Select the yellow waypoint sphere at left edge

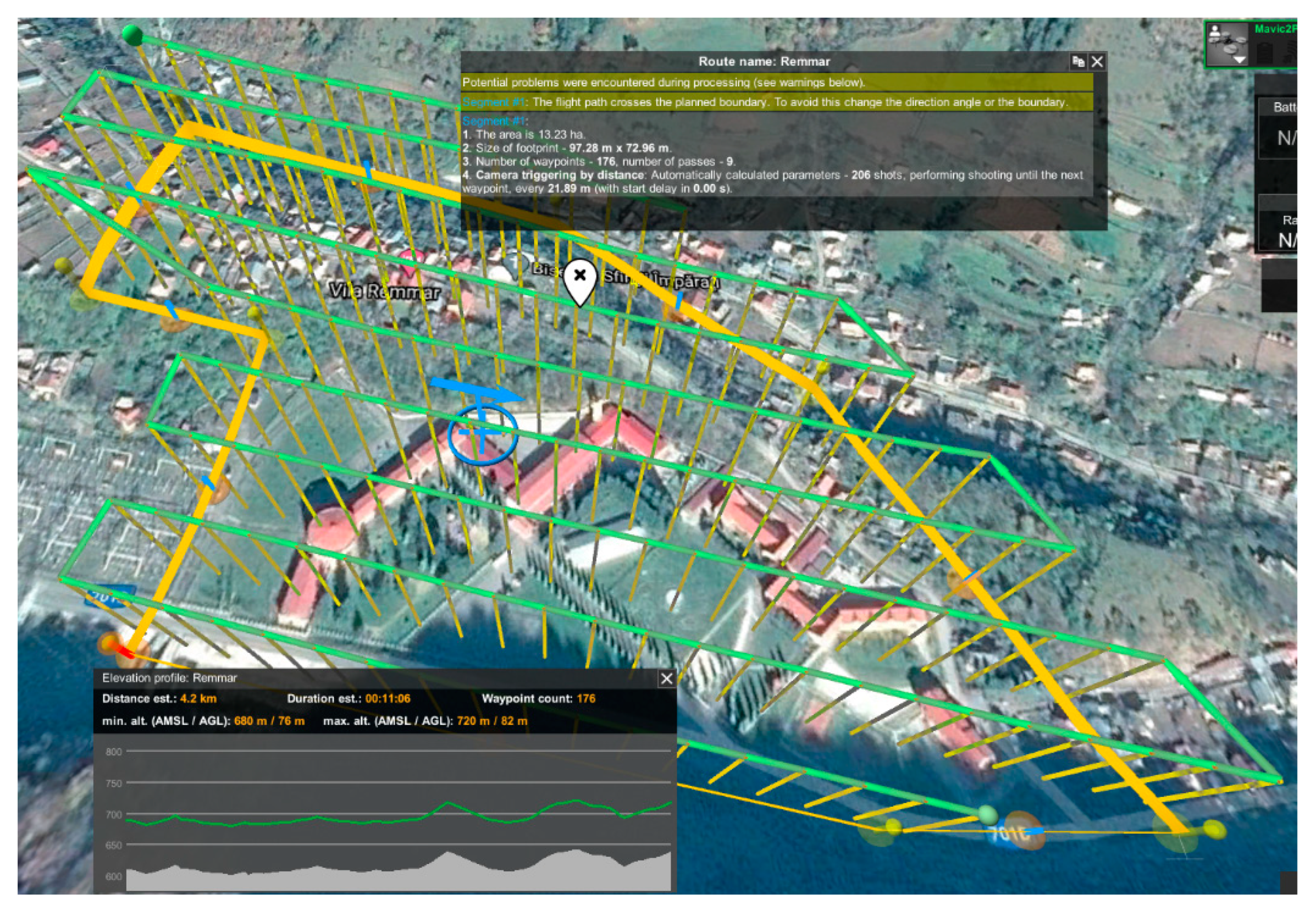63,266
